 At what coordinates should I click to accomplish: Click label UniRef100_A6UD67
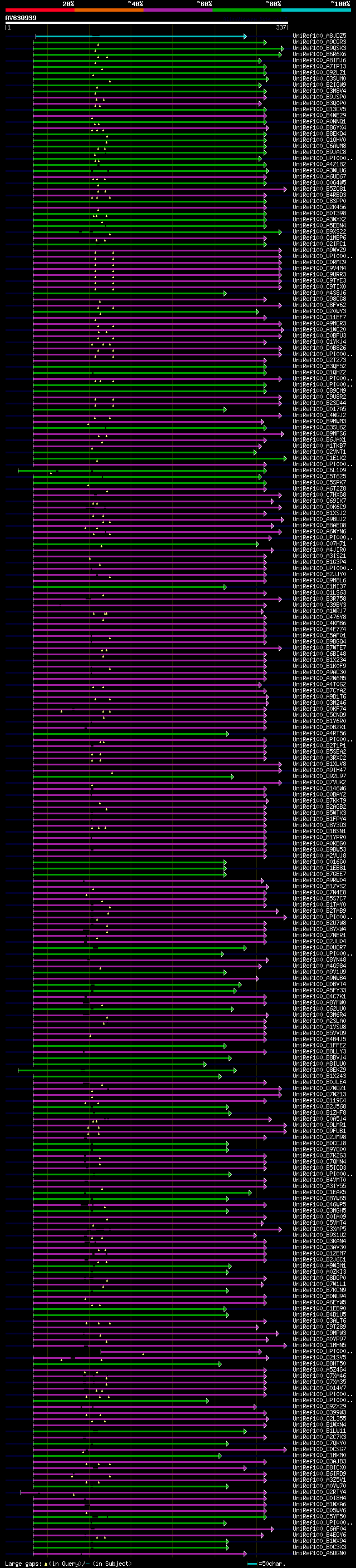point(319,177)
